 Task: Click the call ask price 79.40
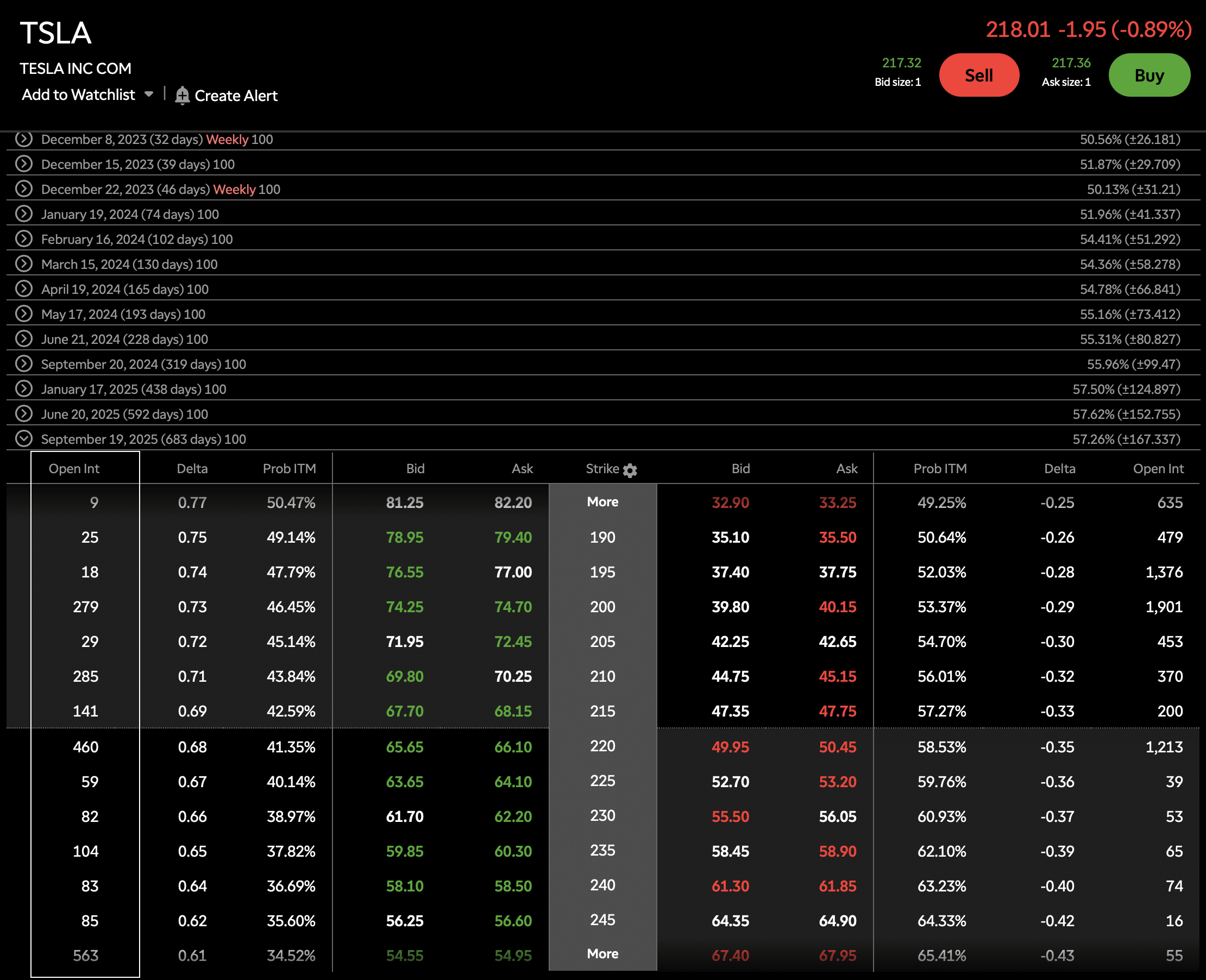coord(513,537)
